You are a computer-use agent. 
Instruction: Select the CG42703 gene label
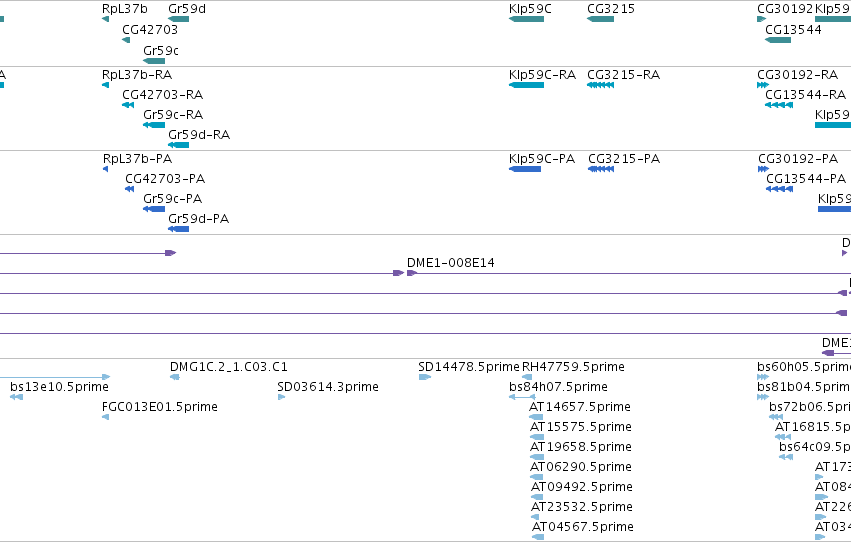tap(150, 30)
